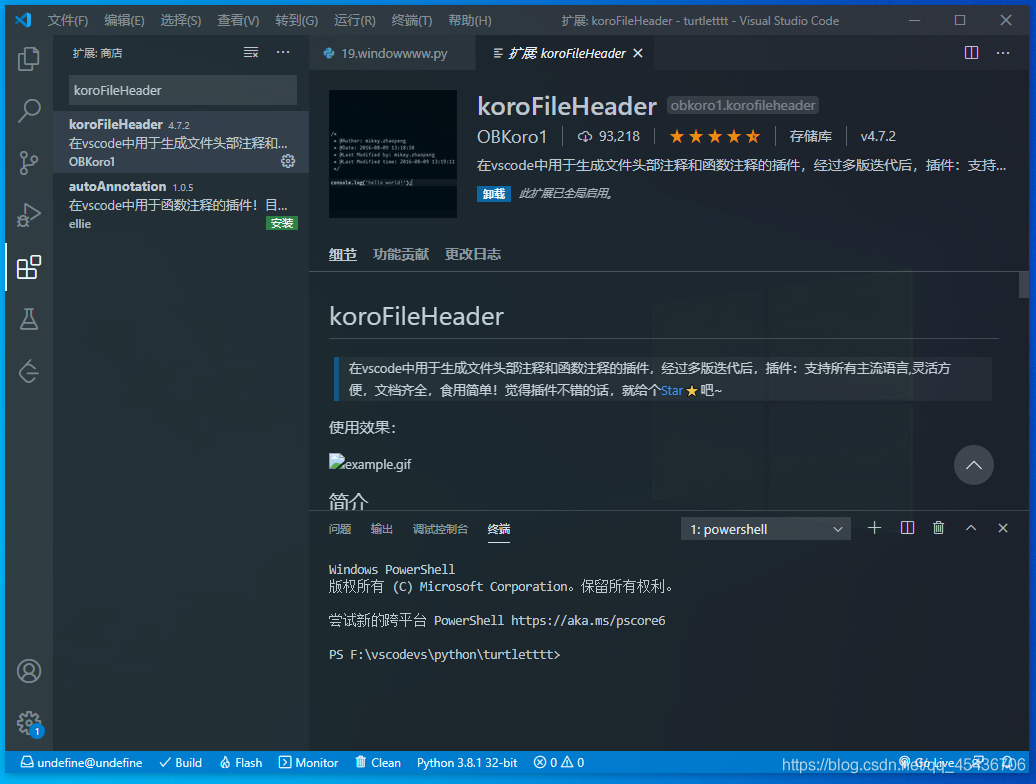Click the example.gif broken image
This screenshot has height=784, width=1036.
pyautogui.click(x=370, y=463)
